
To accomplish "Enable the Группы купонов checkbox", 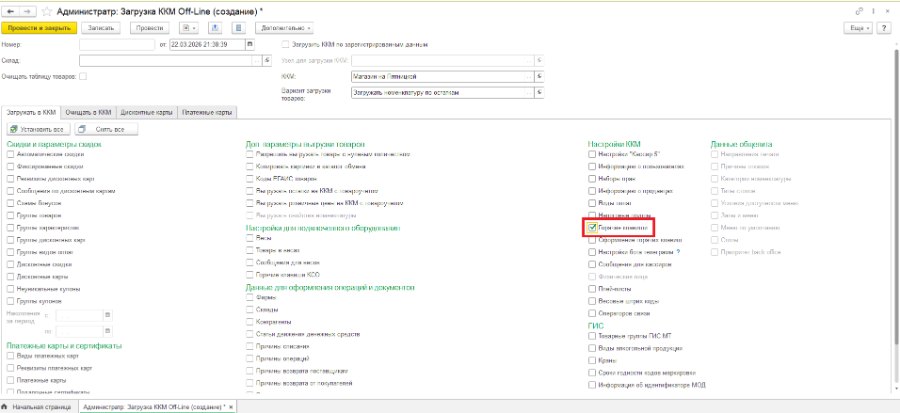I will [x=11, y=301].
